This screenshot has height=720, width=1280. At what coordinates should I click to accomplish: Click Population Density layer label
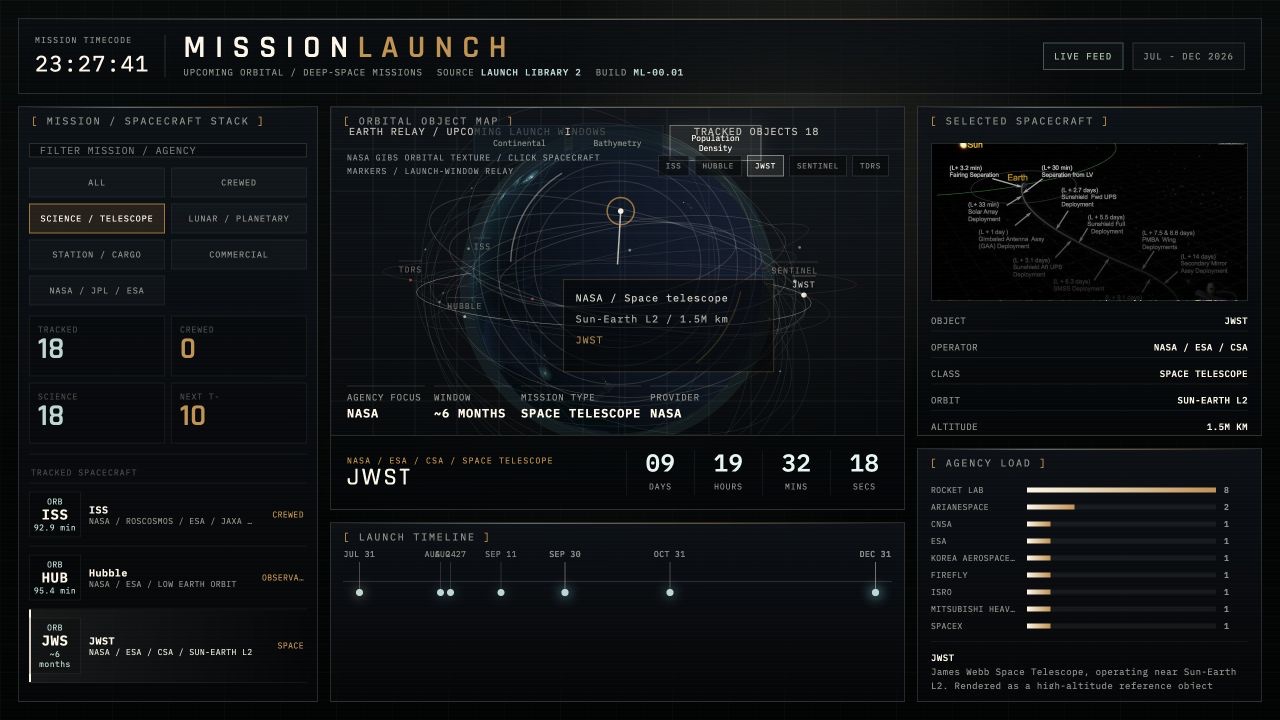click(x=715, y=143)
